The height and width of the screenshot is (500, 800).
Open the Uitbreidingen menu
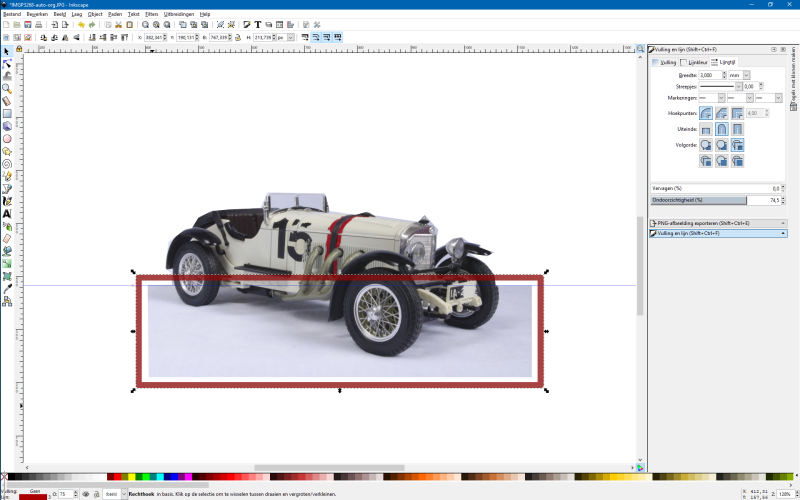[178, 14]
